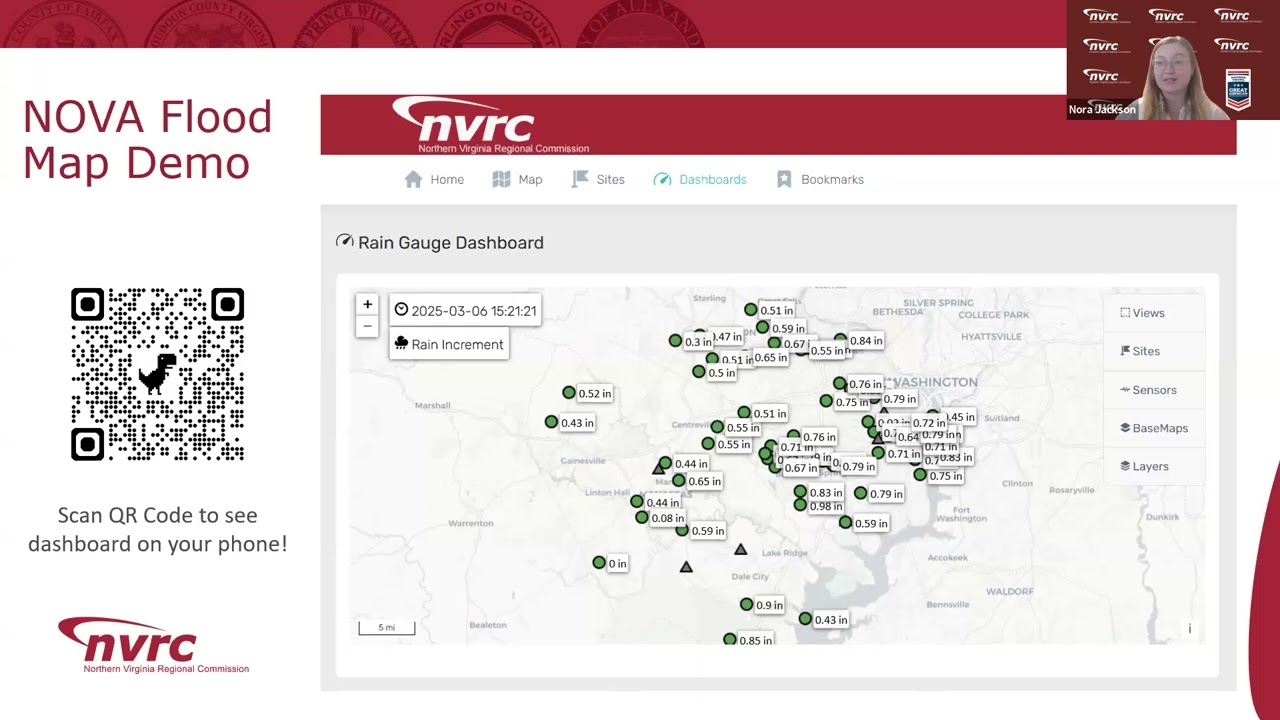
Task: Click the Rain Gauge Dashboard heading
Action: (451, 242)
